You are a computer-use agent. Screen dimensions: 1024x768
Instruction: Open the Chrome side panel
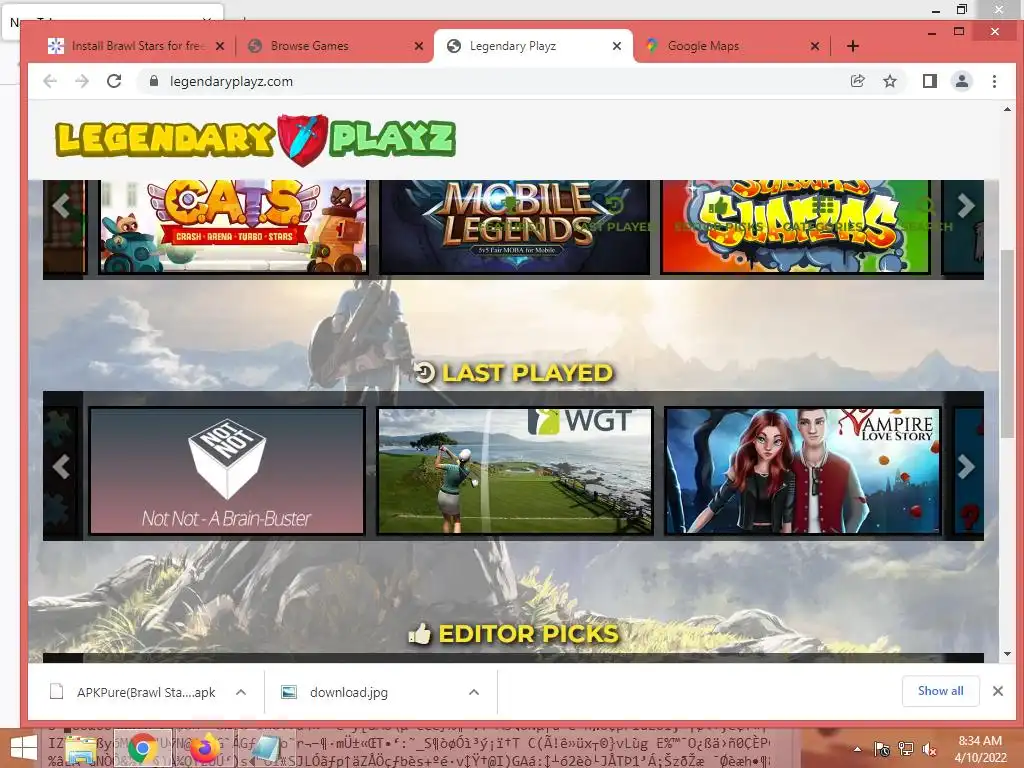pos(929,81)
